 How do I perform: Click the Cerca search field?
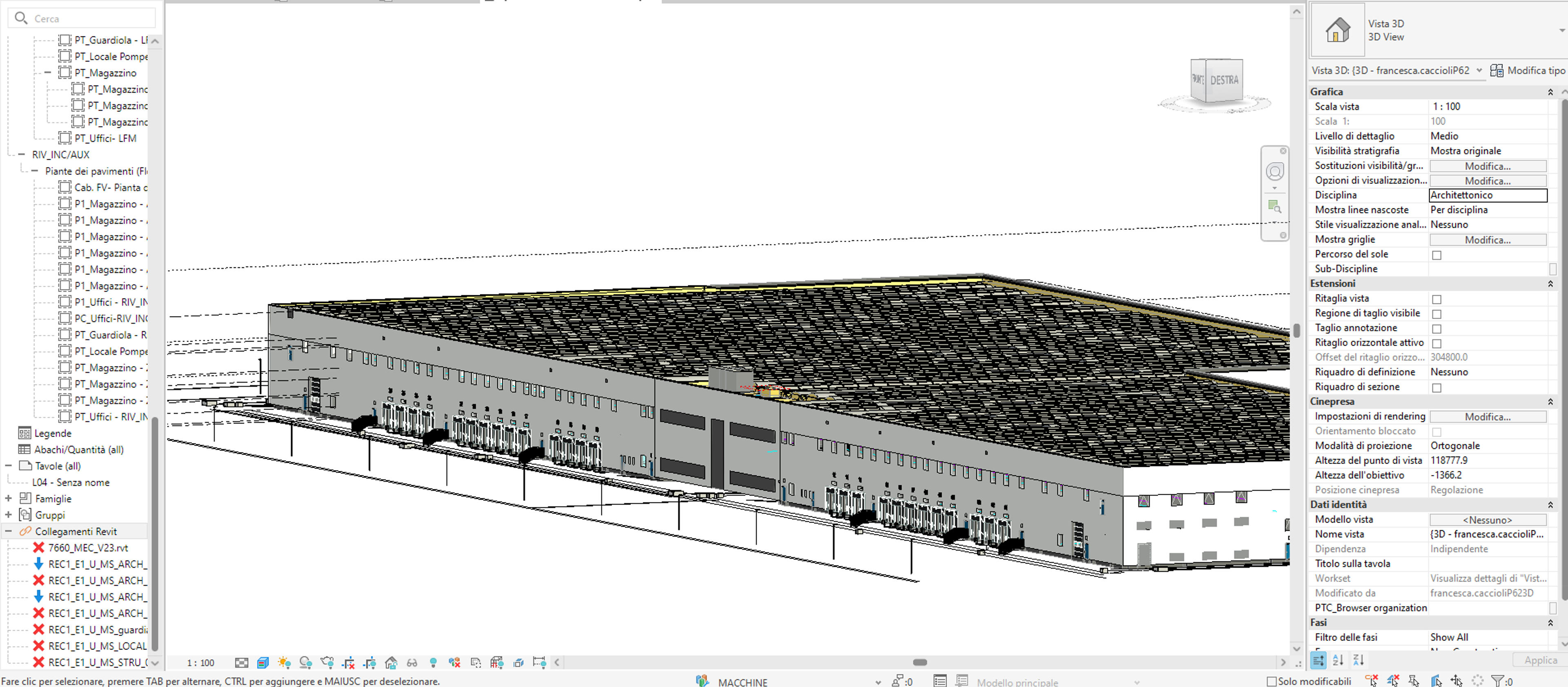tap(82, 18)
